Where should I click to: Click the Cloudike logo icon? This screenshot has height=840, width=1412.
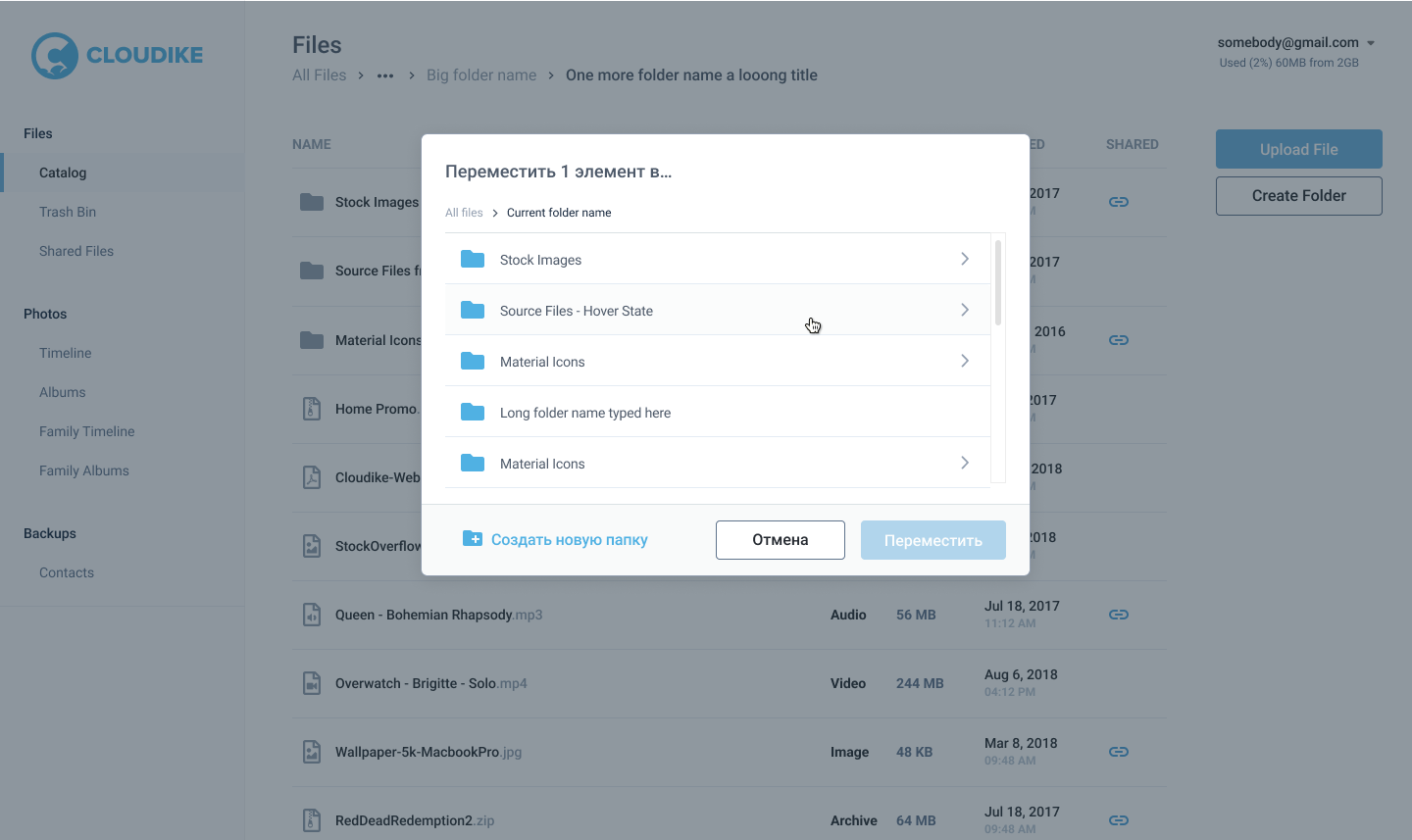click(x=55, y=56)
